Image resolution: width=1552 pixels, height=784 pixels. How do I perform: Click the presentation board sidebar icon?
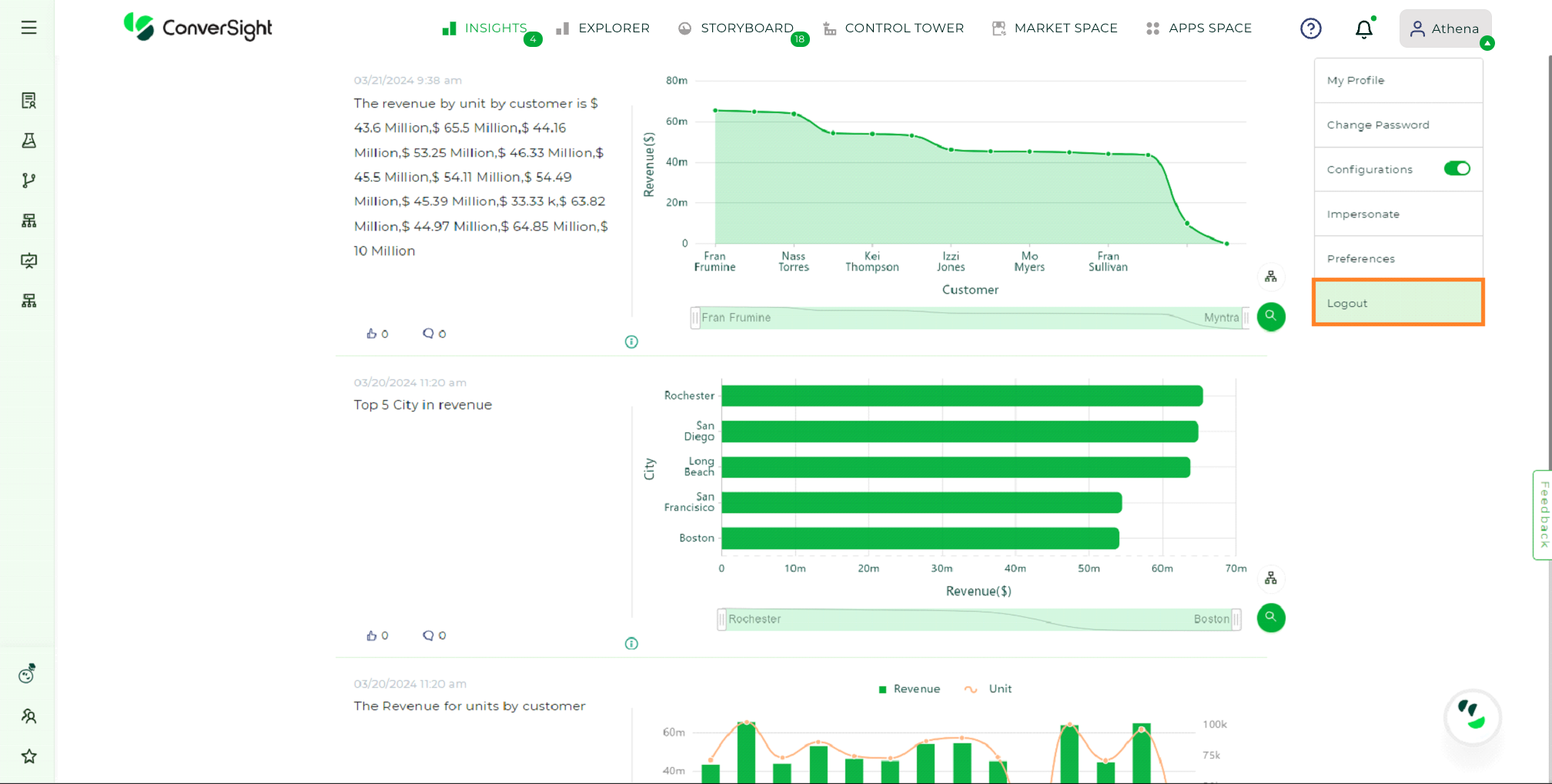pos(28,261)
